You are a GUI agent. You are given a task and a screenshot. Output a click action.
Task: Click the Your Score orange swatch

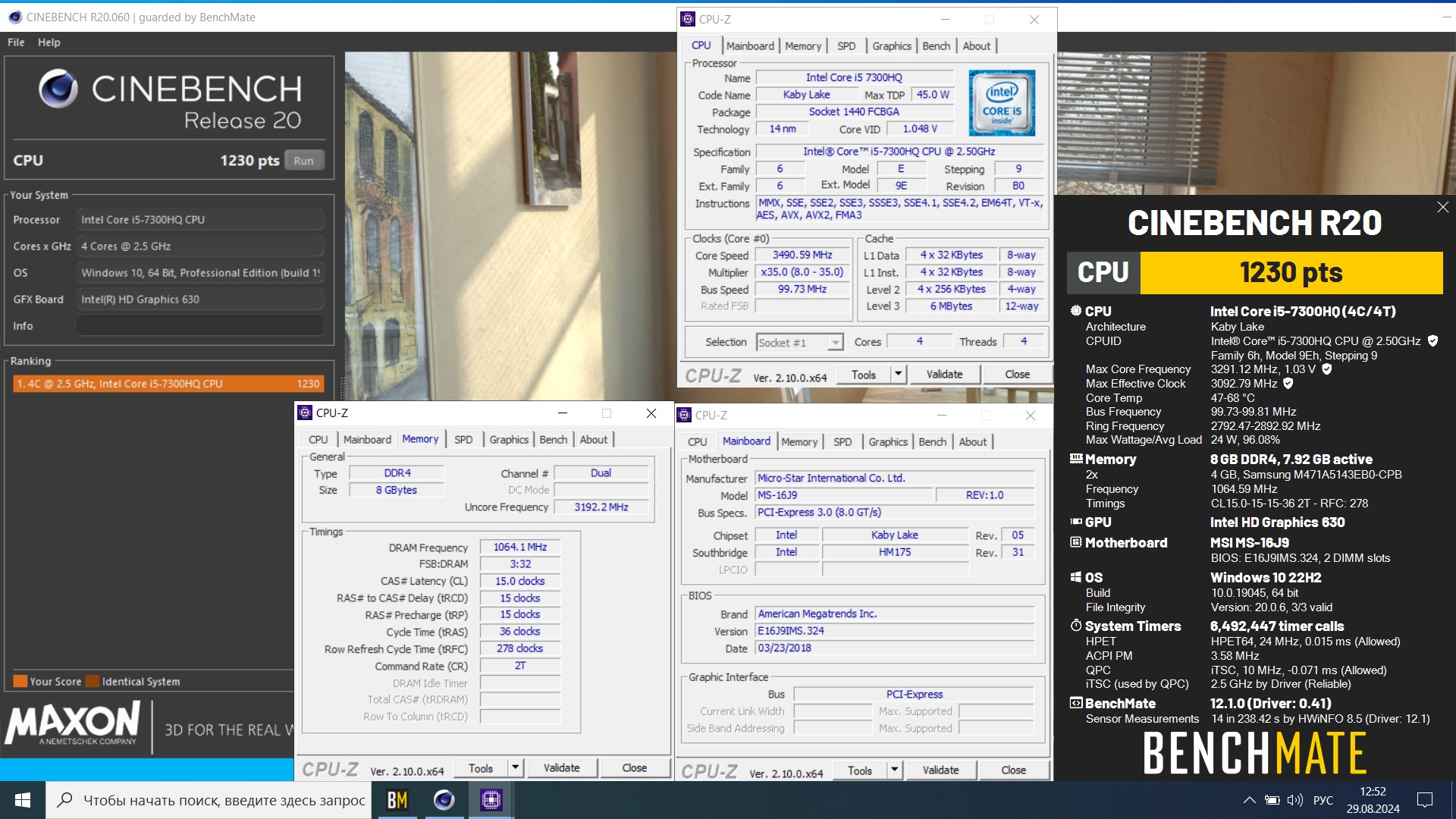click(x=20, y=681)
